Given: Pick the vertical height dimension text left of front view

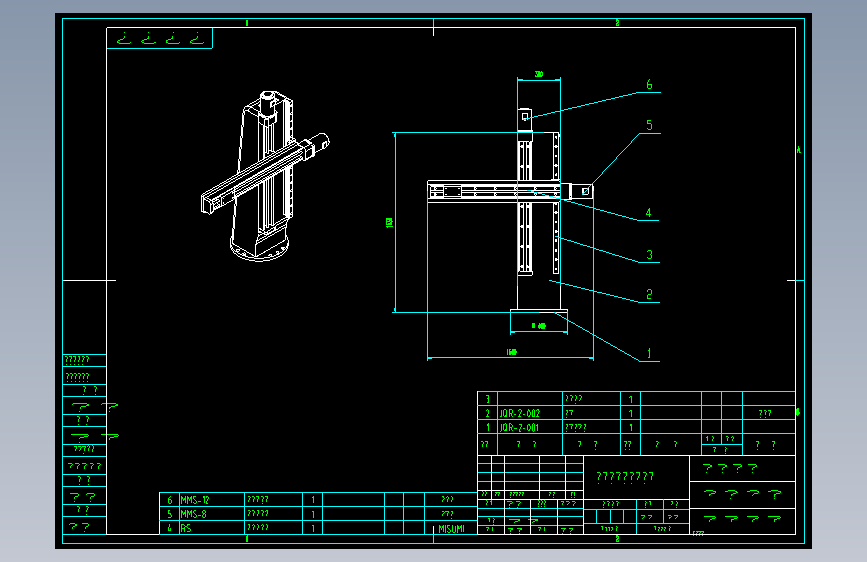Looking at the screenshot, I should (389, 222).
